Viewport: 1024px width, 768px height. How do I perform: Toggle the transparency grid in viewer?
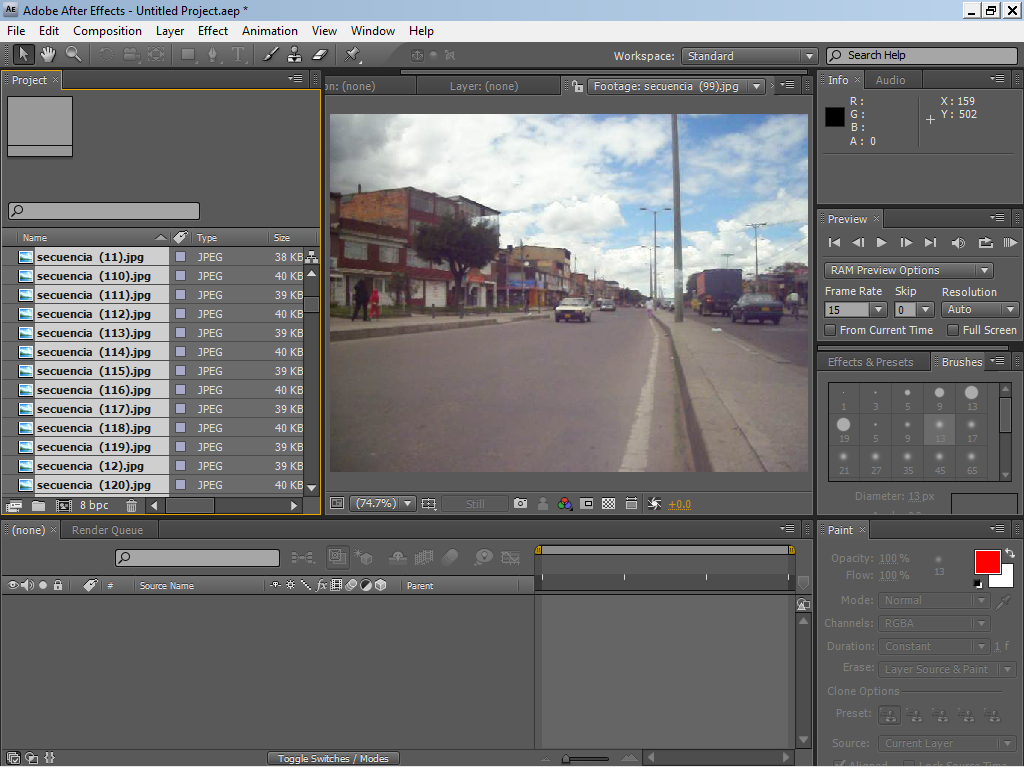pyautogui.click(x=608, y=504)
